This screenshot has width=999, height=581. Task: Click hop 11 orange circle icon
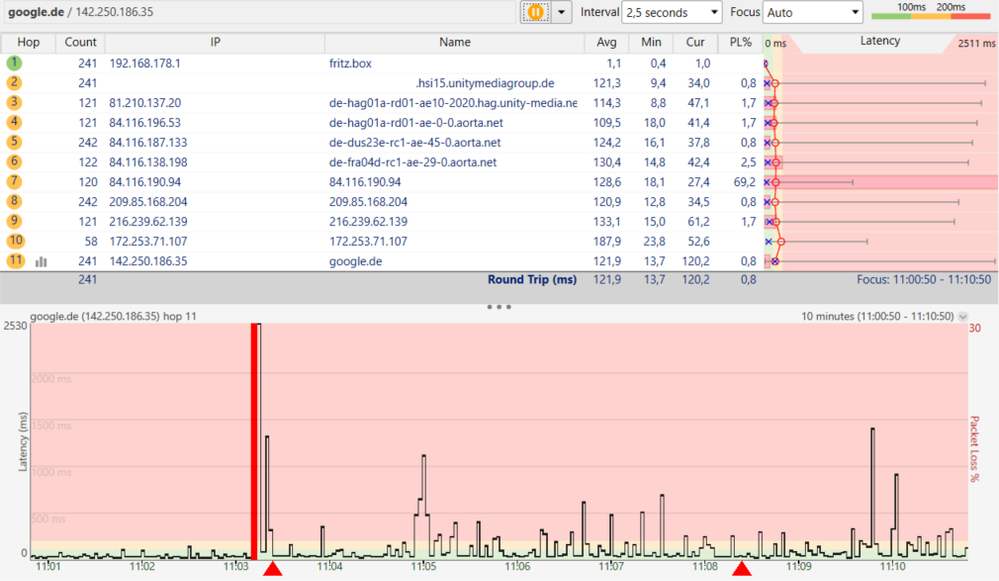click(x=15, y=261)
